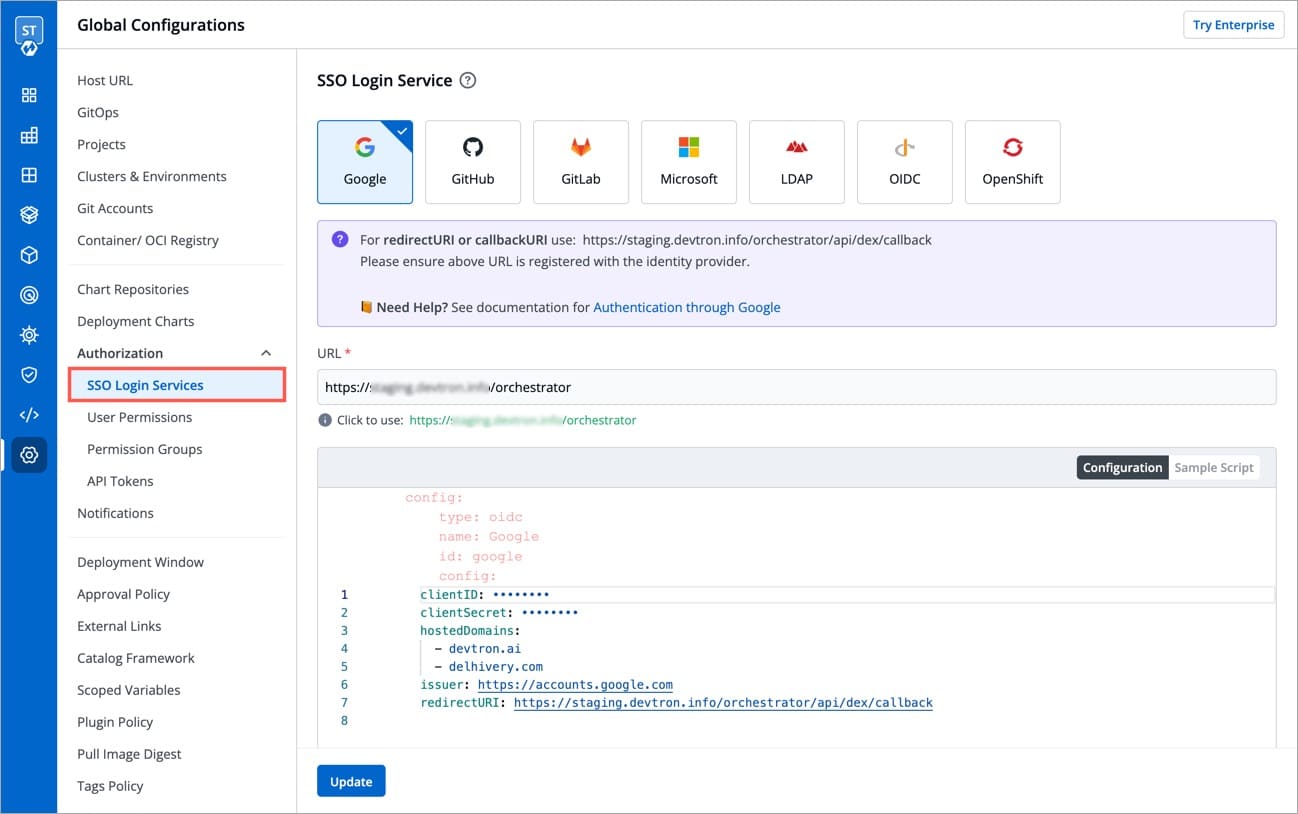Screen dimensions: 1298x814
Task: Open Deployment Window settings
Action: [x=140, y=562]
